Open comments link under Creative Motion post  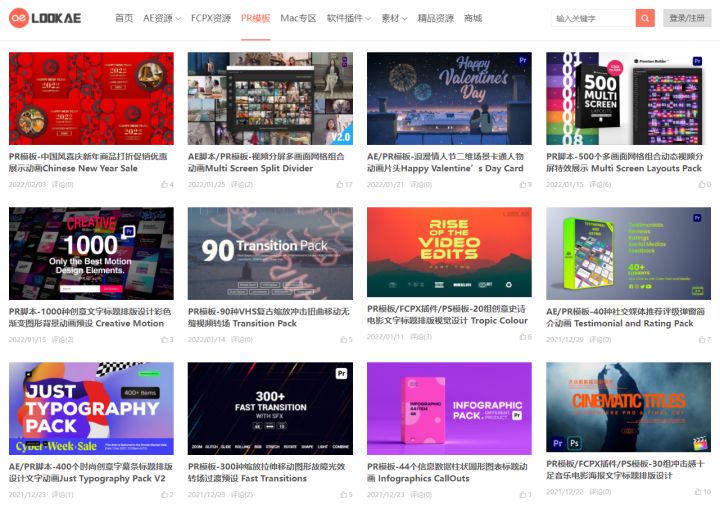[62, 339]
